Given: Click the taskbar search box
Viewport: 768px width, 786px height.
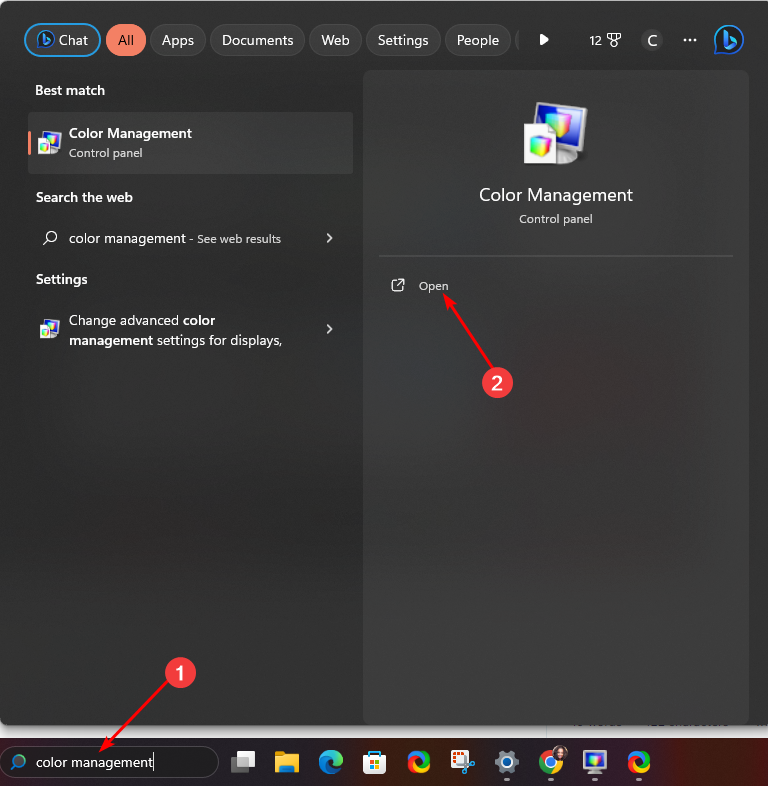Looking at the screenshot, I should pyautogui.click(x=110, y=762).
